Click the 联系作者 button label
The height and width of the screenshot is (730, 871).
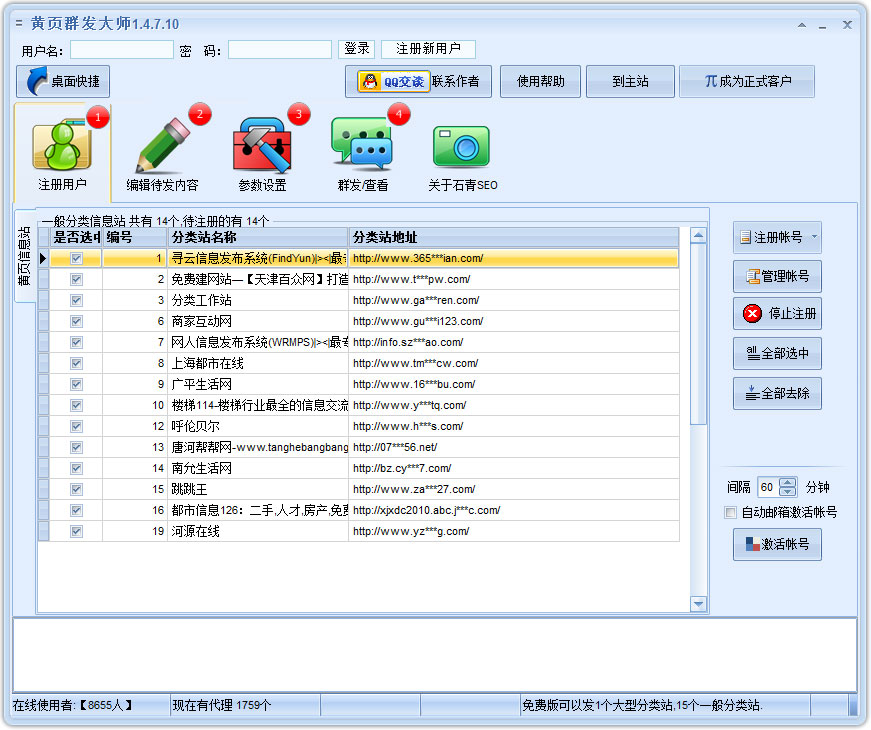click(x=455, y=82)
